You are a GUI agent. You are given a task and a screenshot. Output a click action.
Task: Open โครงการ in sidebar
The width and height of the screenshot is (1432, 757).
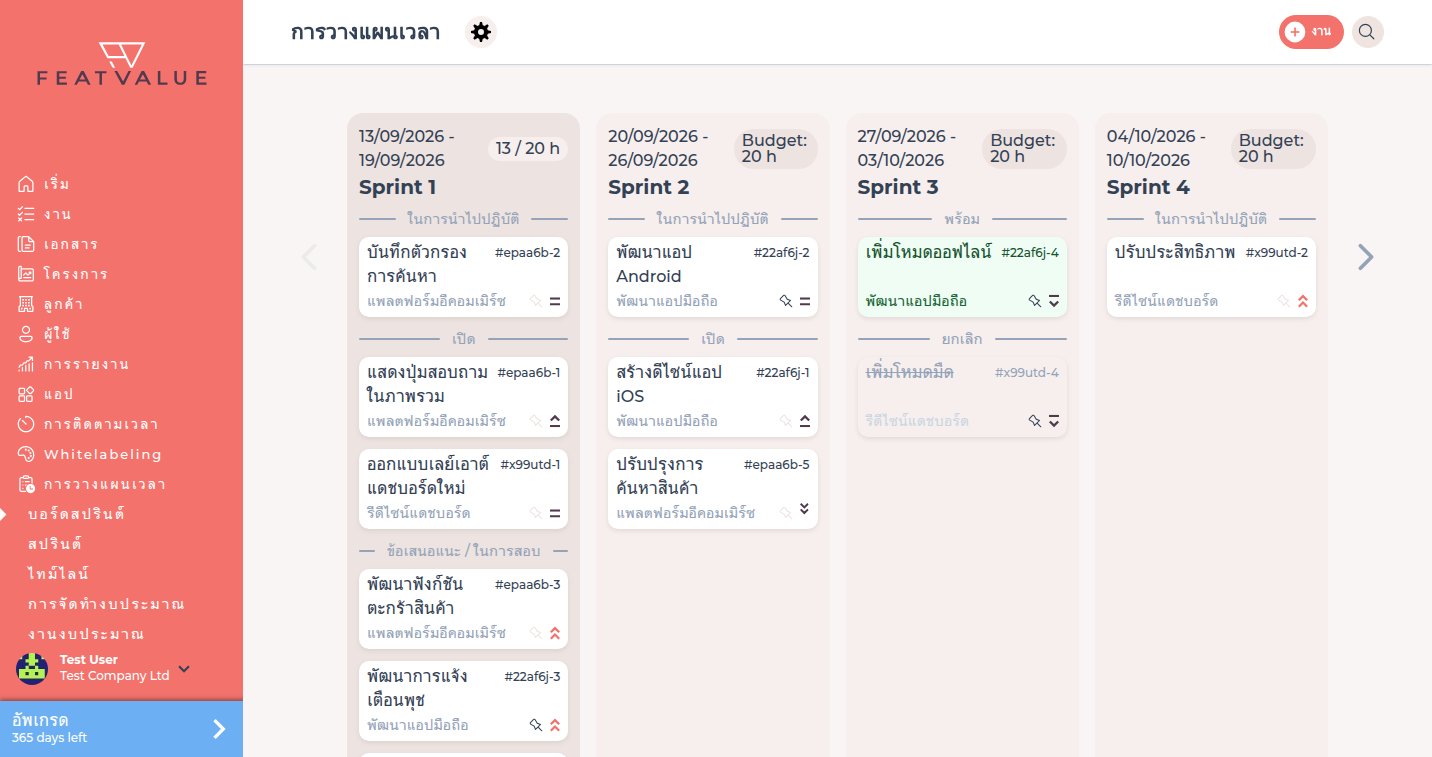[76, 274]
